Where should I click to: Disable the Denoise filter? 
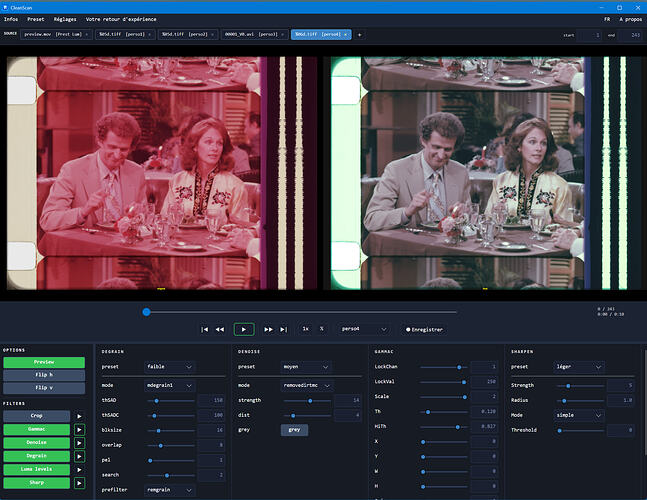click(36, 441)
